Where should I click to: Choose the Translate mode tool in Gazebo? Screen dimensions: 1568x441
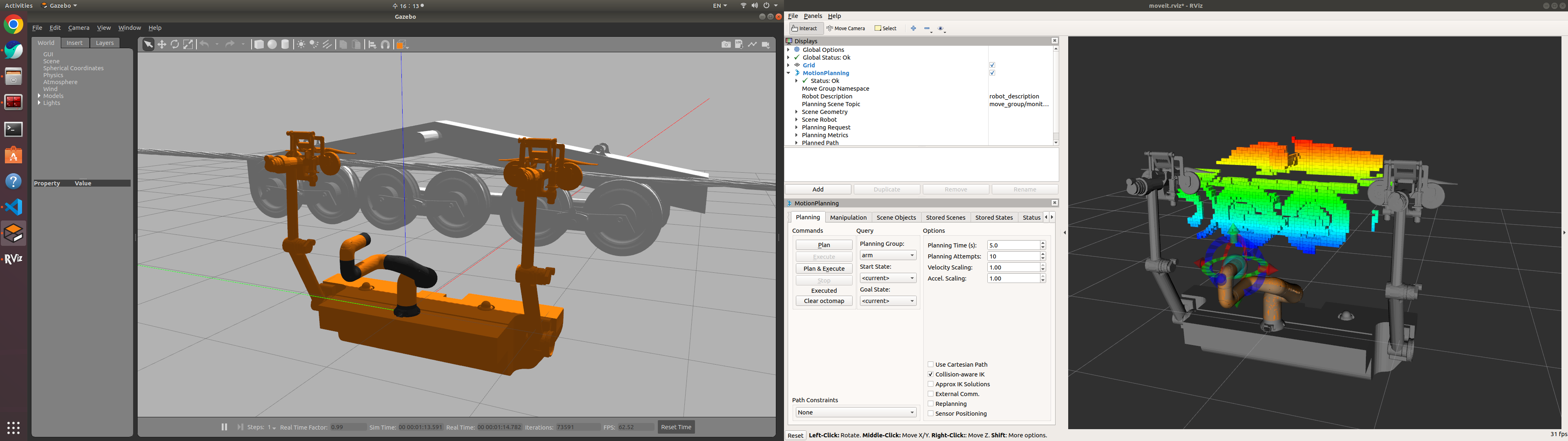(162, 45)
